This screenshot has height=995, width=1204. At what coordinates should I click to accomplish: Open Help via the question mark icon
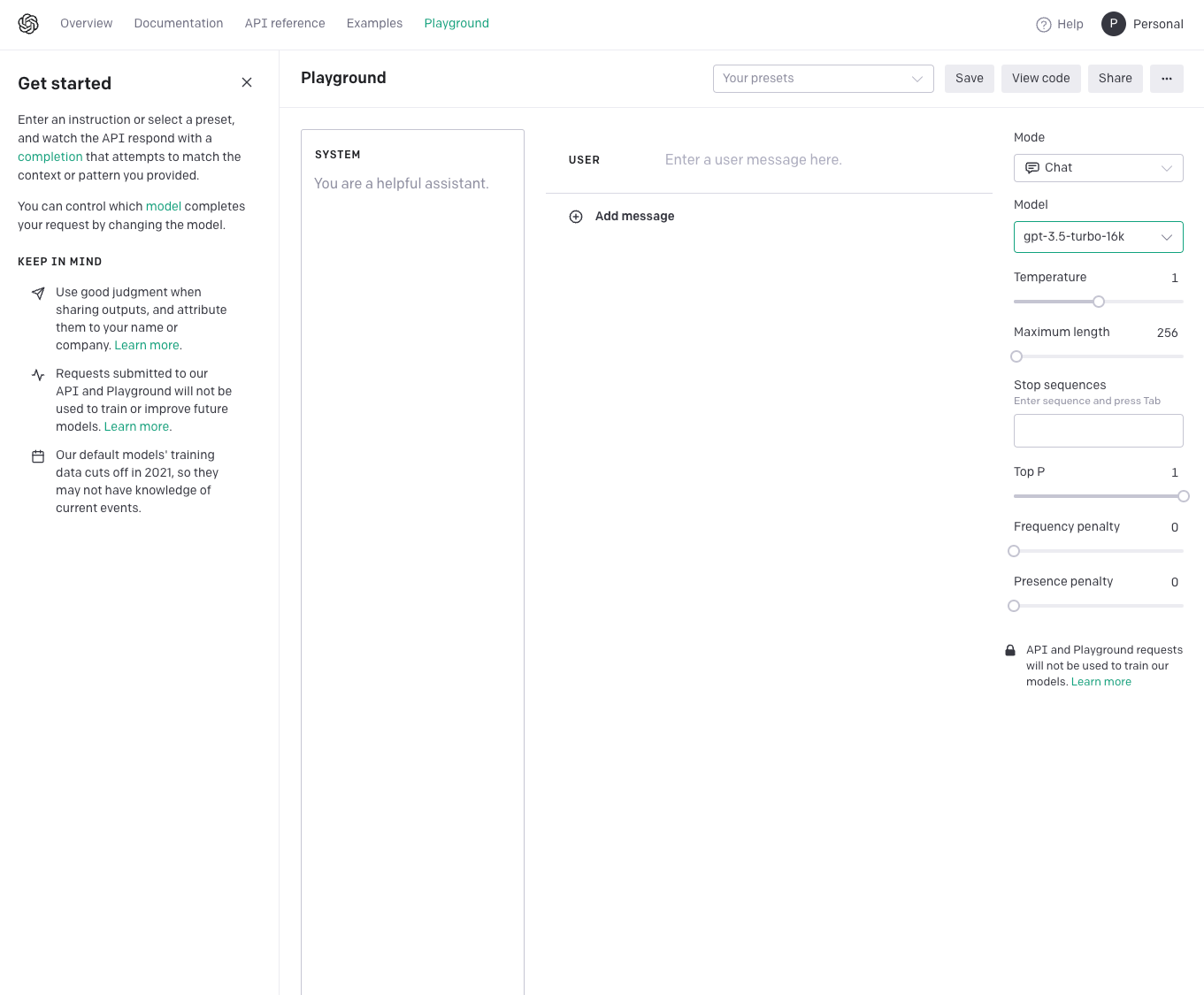[x=1044, y=25]
